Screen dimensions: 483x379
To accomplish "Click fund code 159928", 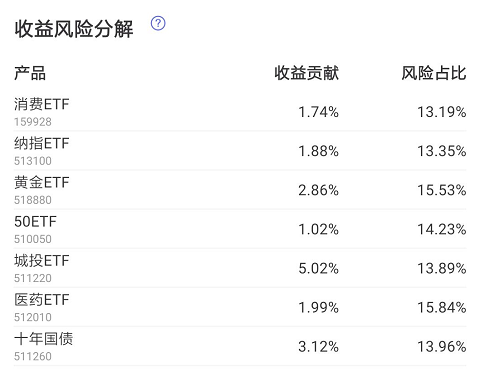I will coord(33,122).
